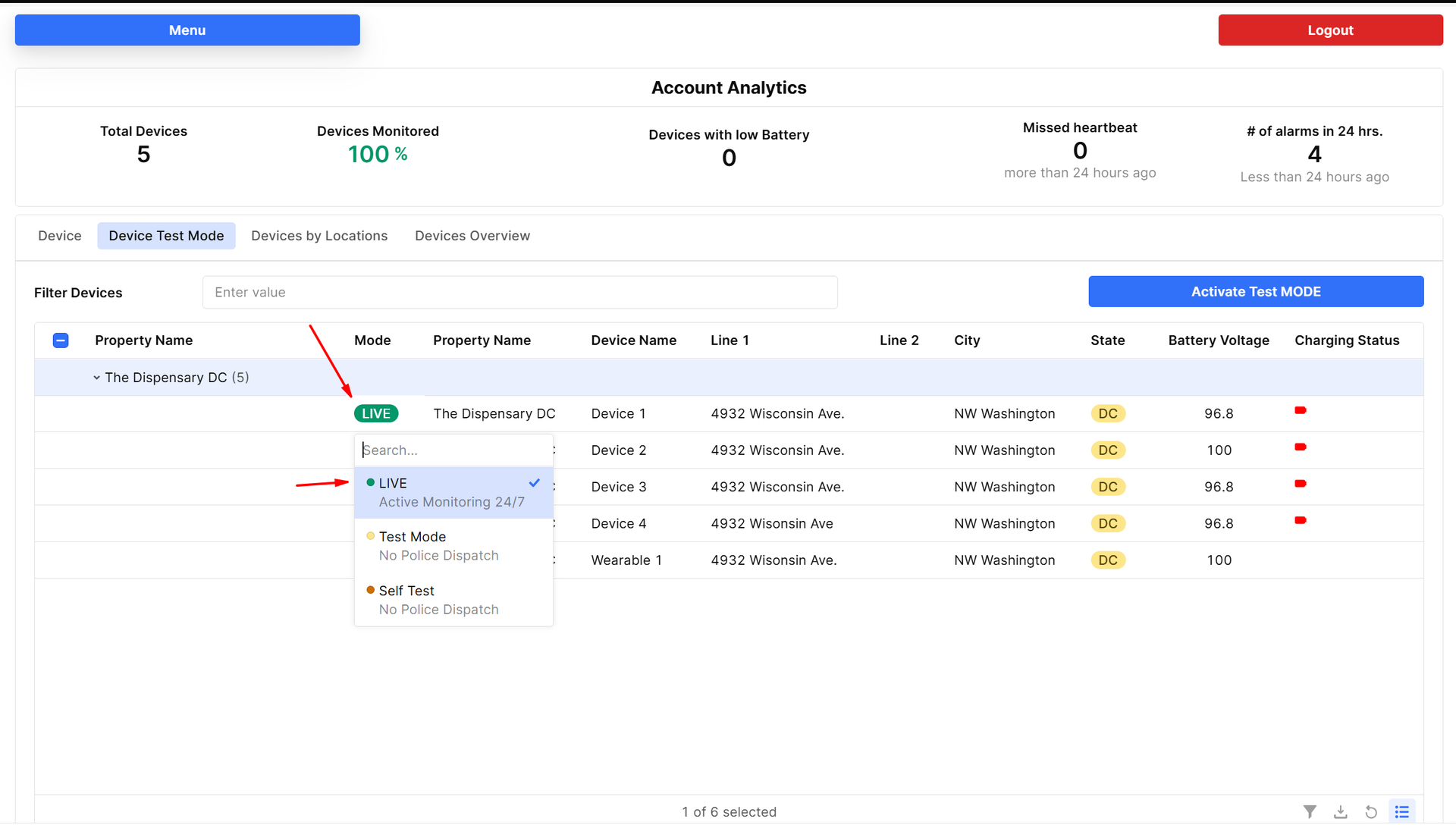Click the Filter Devices input field
Screen dimensions: 1456x825
519,293
